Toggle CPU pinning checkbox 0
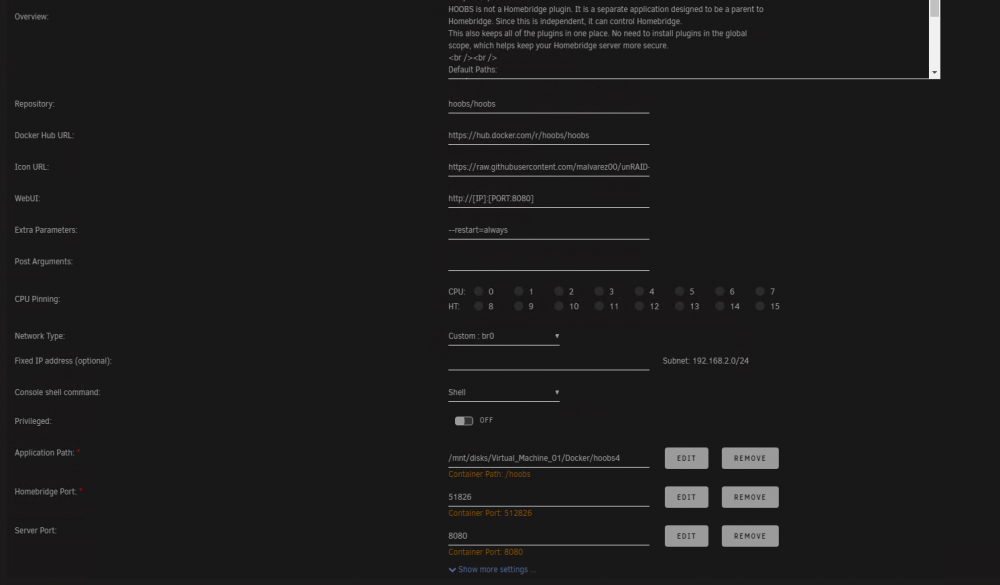The image size is (1000, 585). (478, 292)
